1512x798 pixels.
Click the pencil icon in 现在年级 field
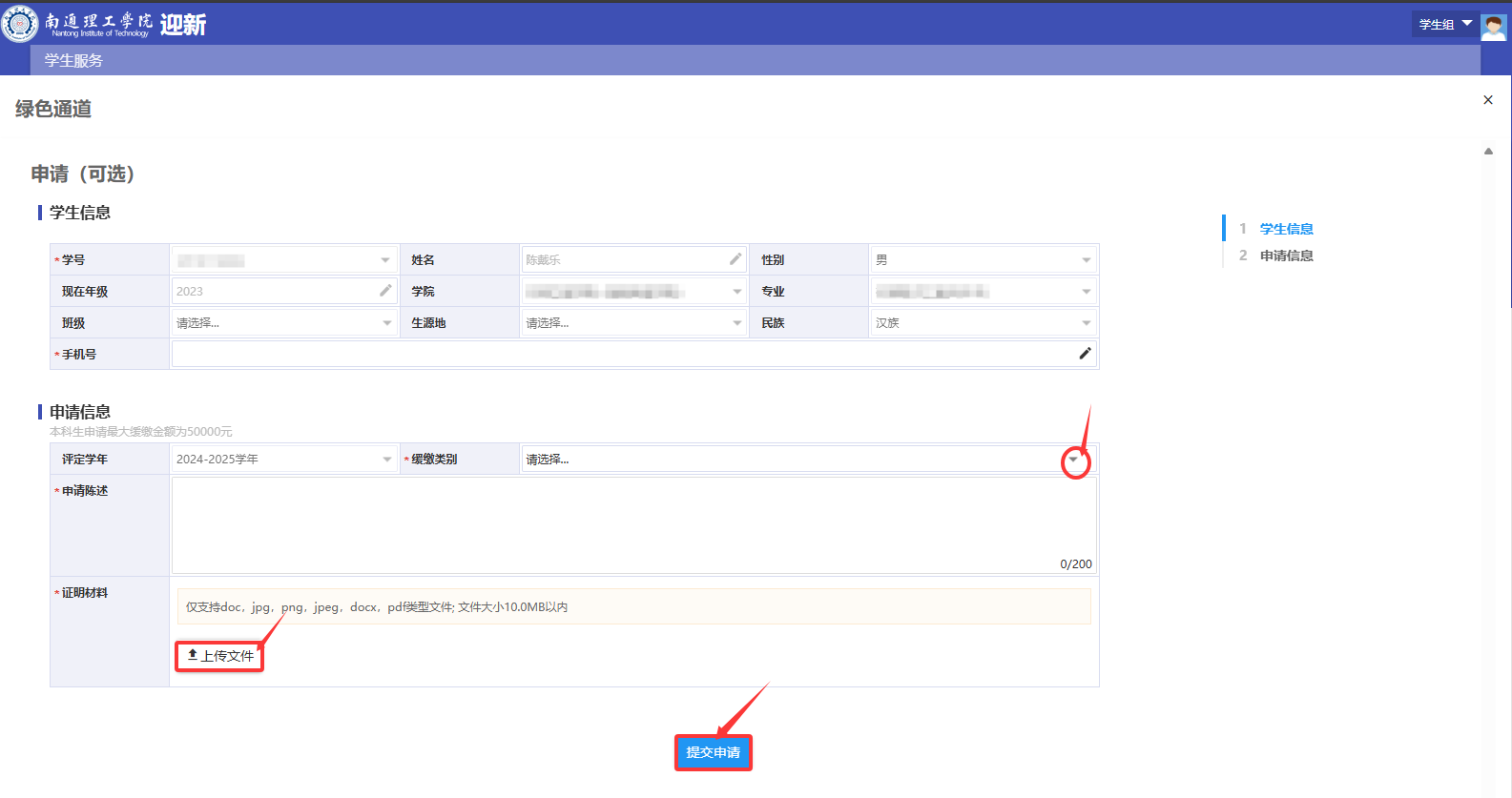(x=385, y=291)
